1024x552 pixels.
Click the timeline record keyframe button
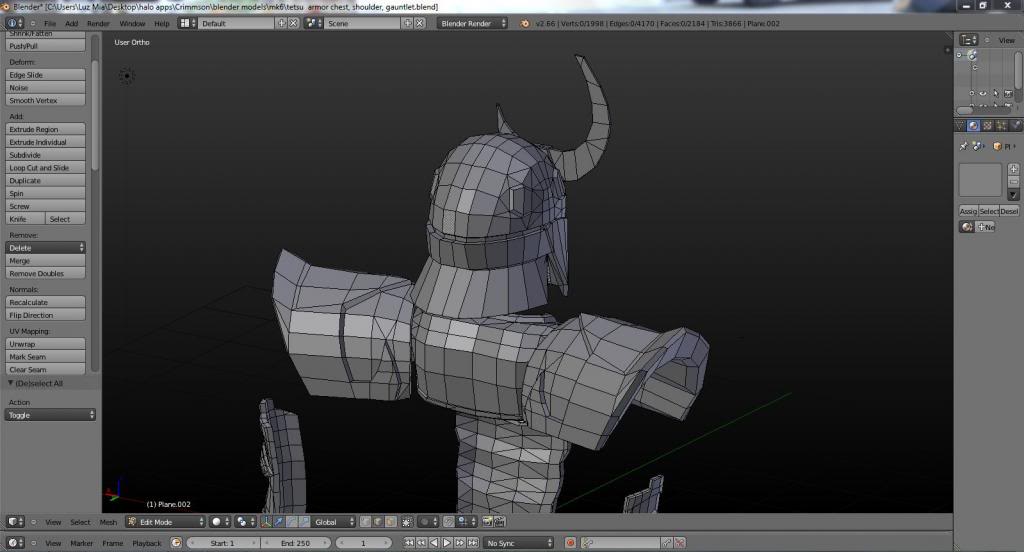tap(570, 543)
